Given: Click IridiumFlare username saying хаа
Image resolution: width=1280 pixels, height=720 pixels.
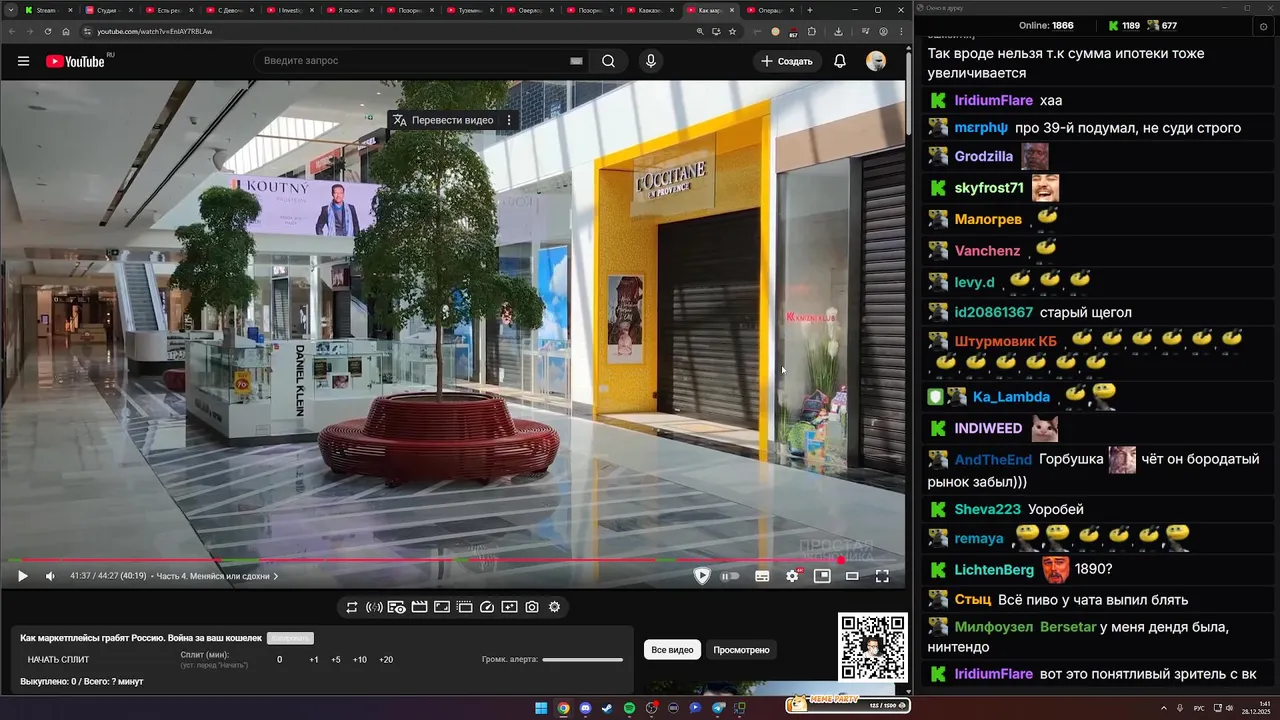Looking at the screenshot, I should (994, 101).
